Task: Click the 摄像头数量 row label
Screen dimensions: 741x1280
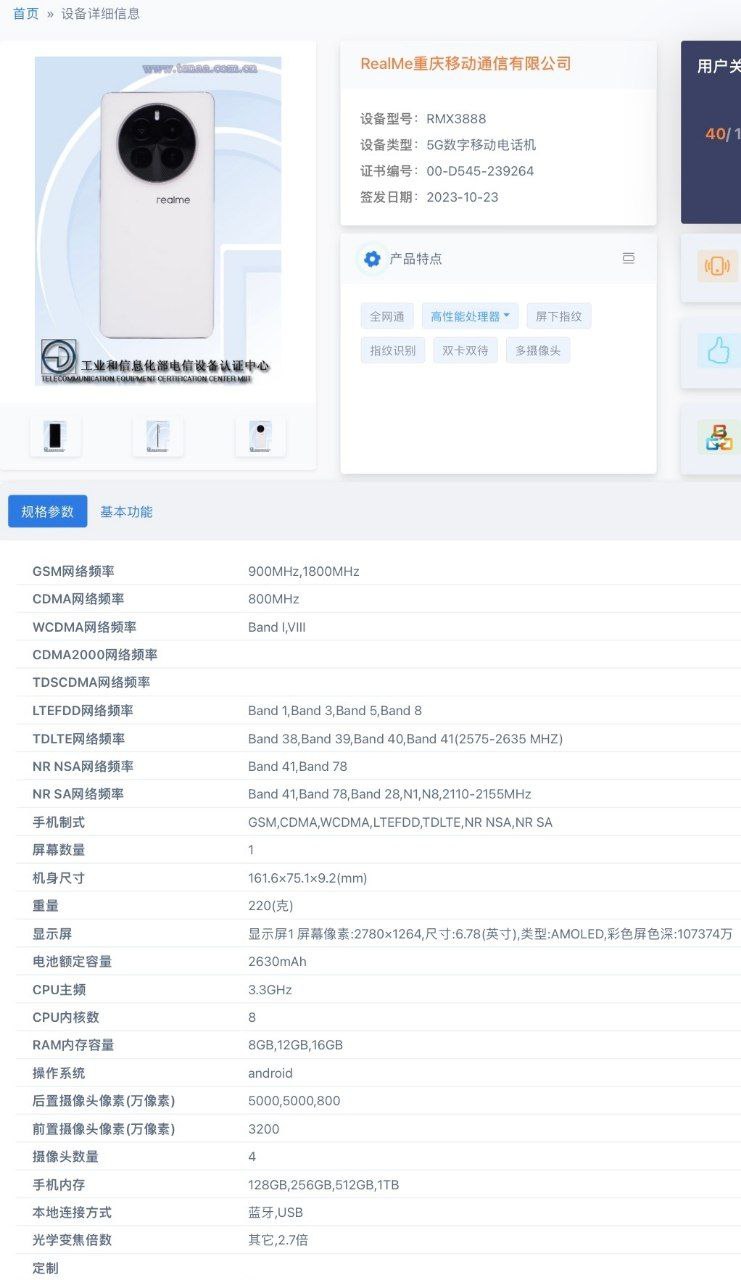Action: point(65,1157)
